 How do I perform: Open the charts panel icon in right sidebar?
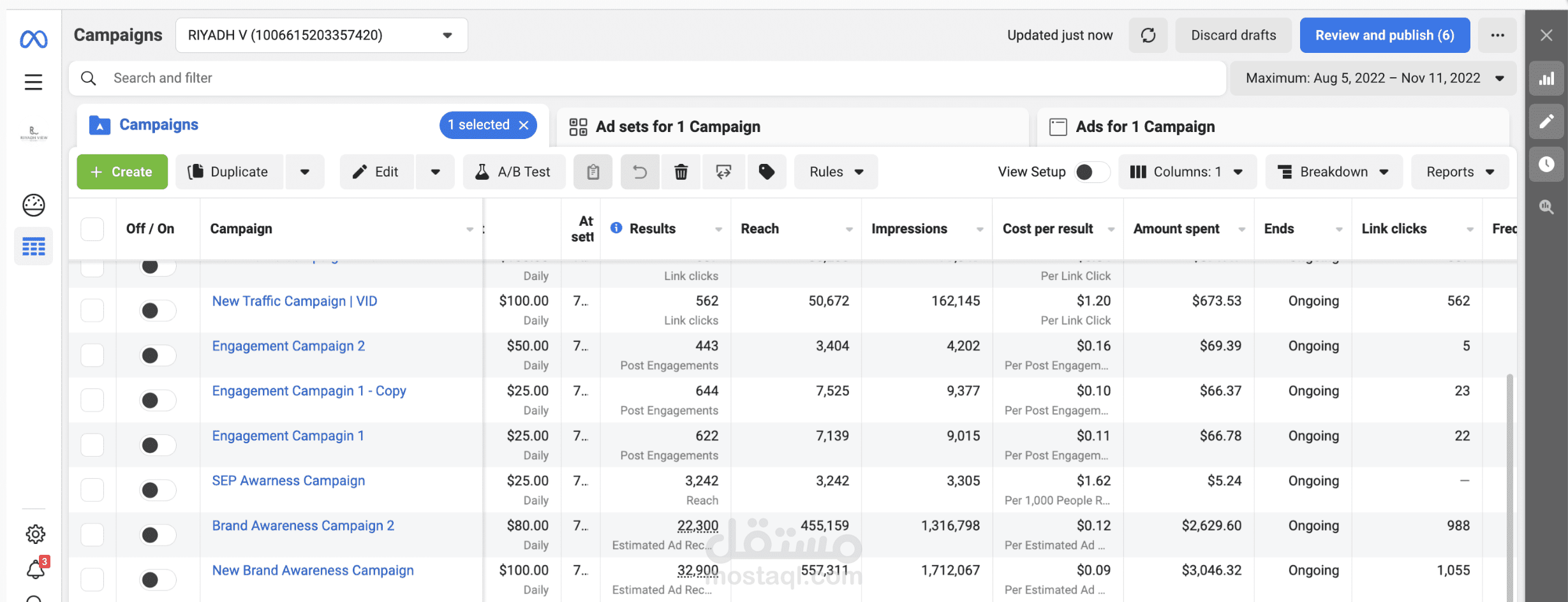(1546, 78)
